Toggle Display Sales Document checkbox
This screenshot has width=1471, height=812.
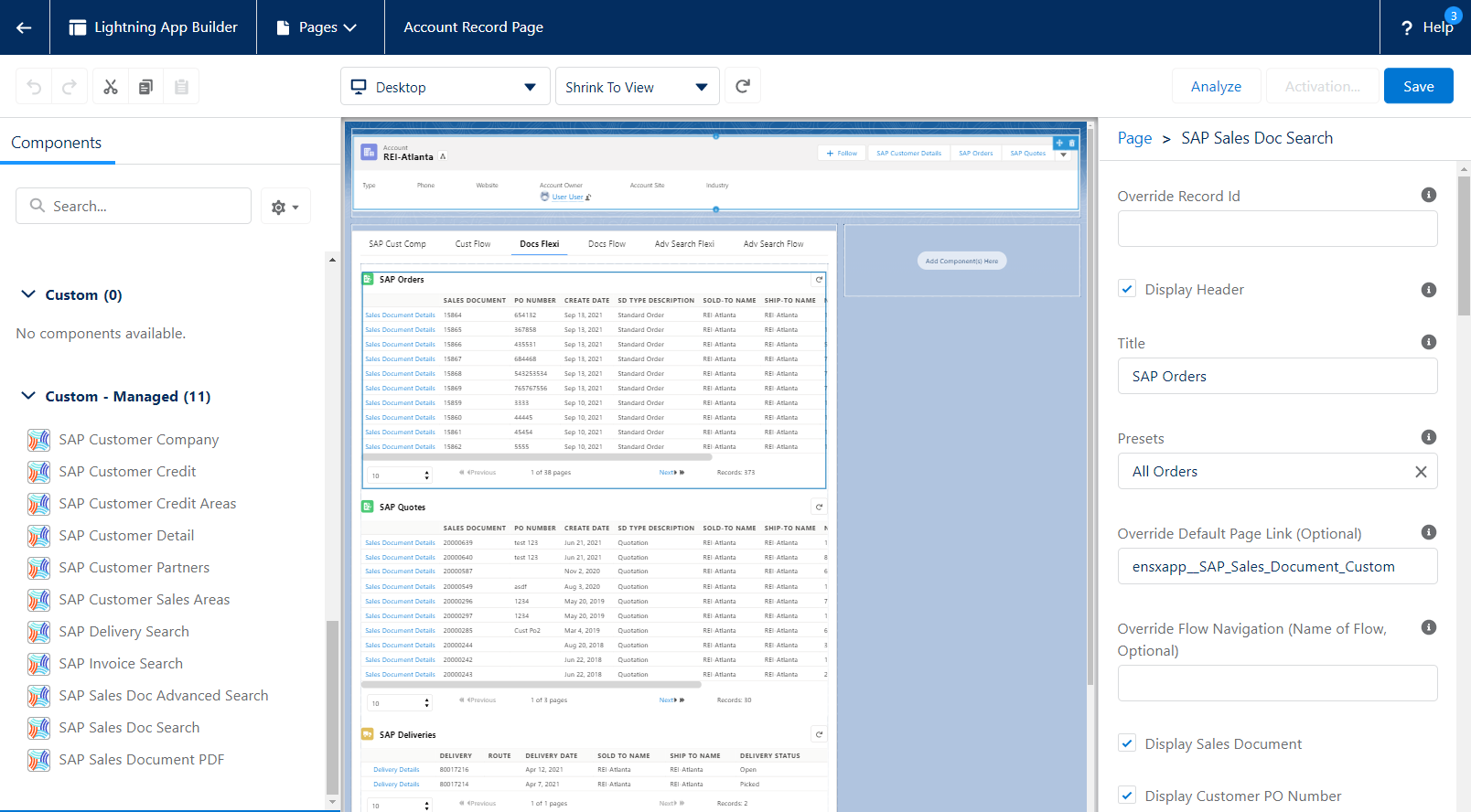pyautogui.click(x=1127, y=743)
